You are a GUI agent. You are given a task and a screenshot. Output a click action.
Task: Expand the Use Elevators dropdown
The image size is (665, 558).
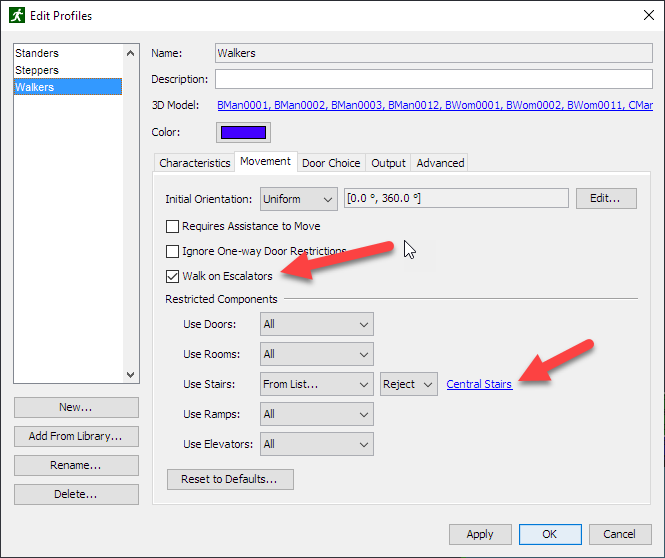pos(316,444)
